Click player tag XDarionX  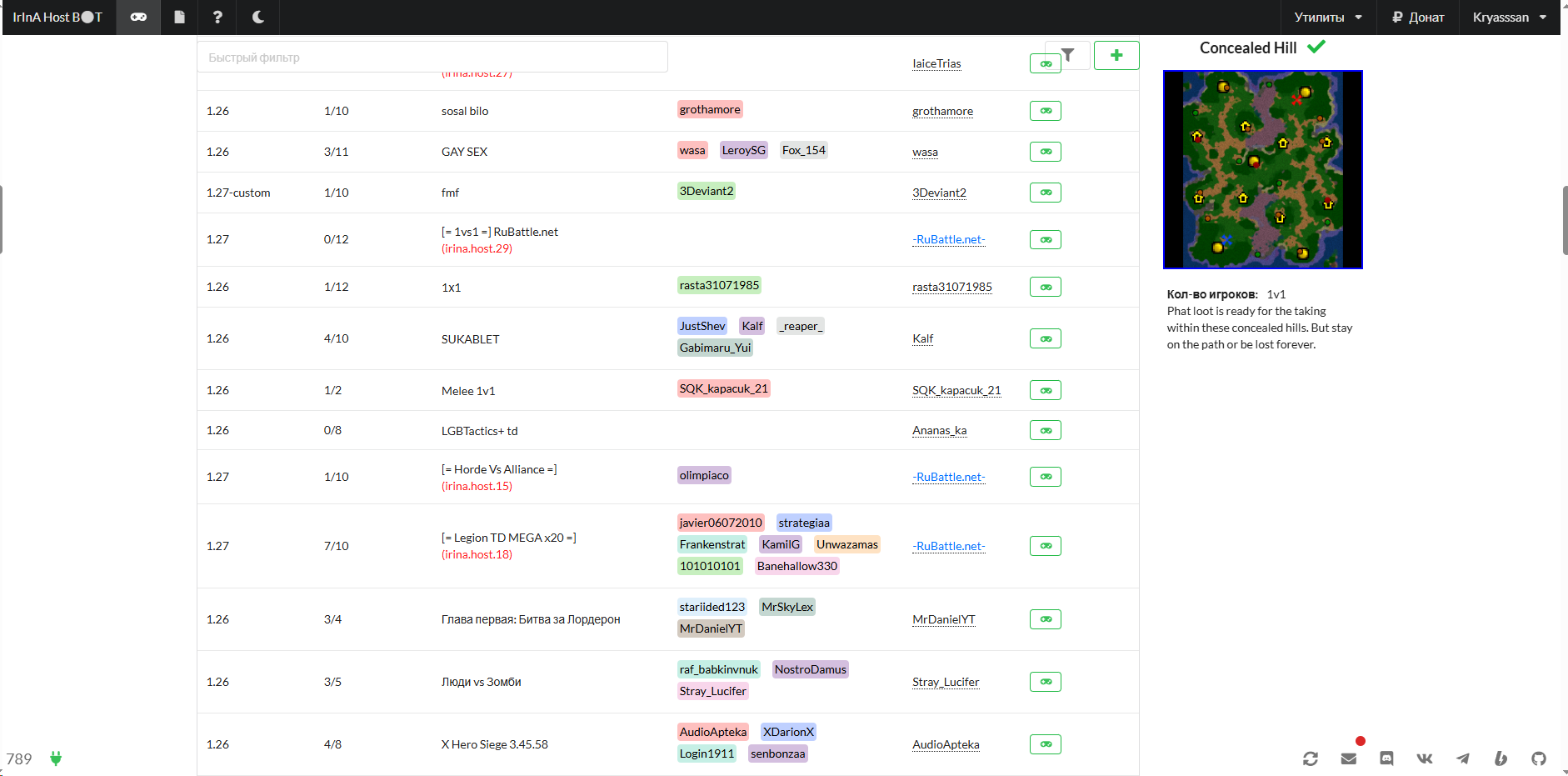(x=789, y=732)
